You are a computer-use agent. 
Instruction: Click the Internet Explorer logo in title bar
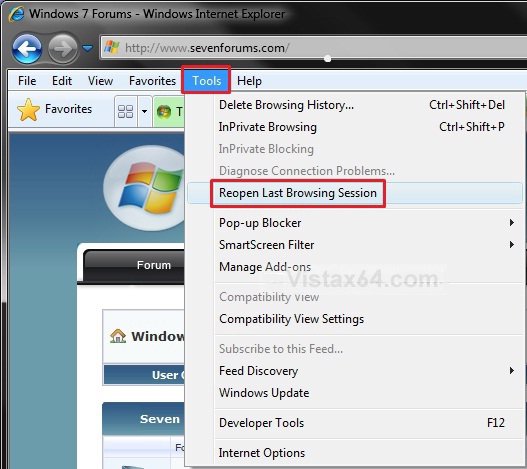(16, 14)
